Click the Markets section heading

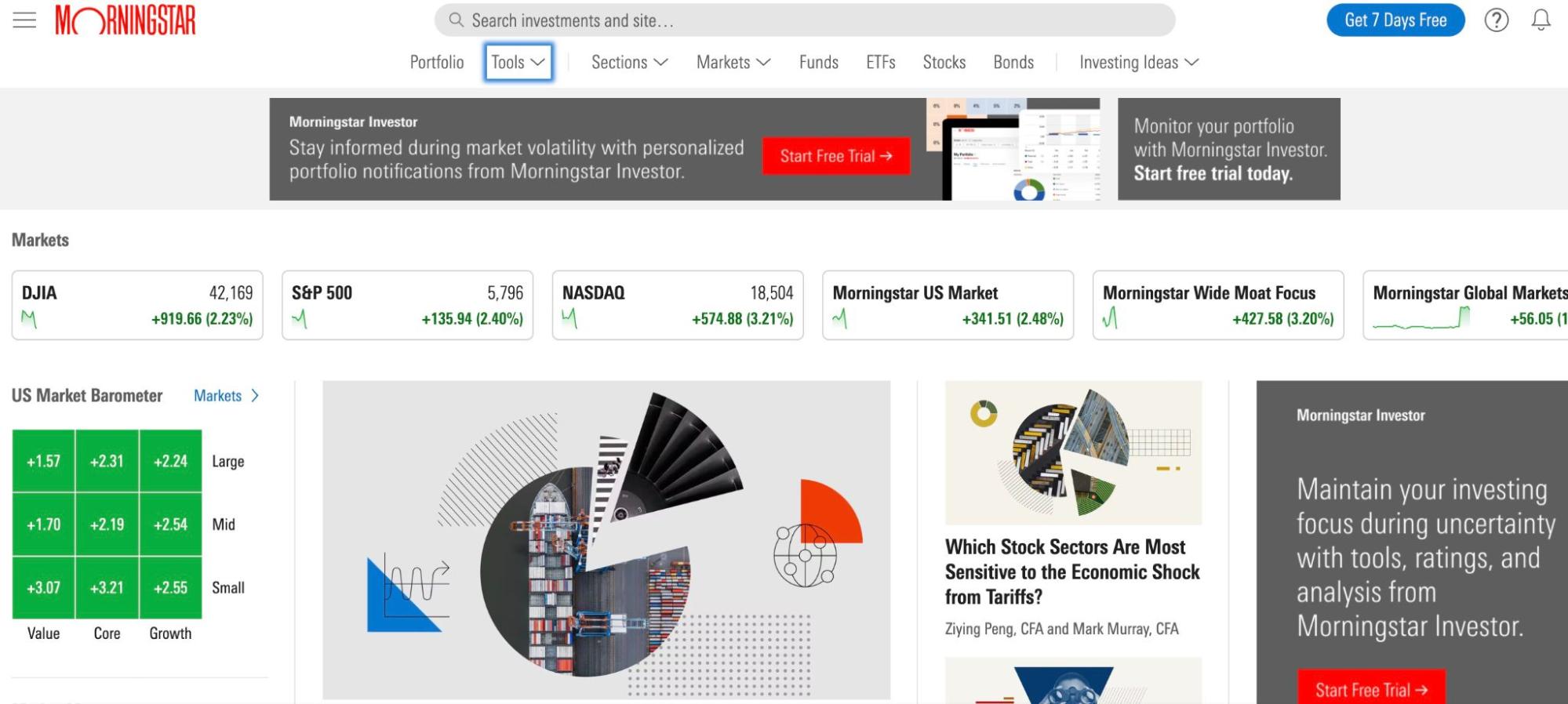pyautogui.click(x=40, y=240)
